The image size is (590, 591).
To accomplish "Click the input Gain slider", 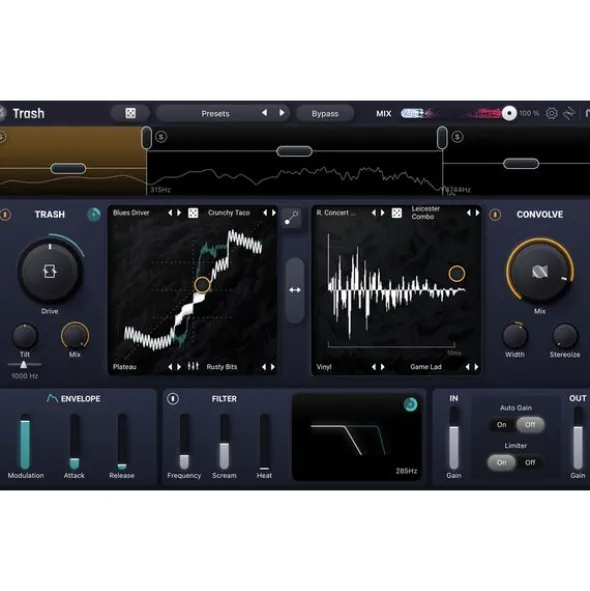I will click(454, 439).
